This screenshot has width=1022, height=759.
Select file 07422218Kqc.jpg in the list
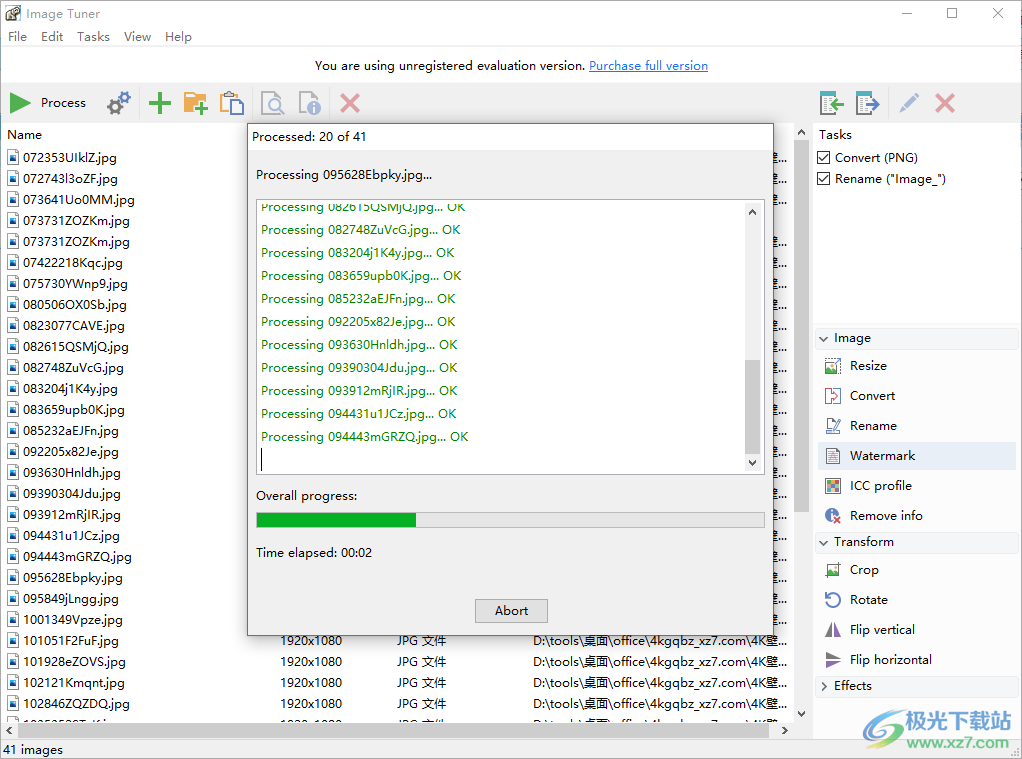72,263
